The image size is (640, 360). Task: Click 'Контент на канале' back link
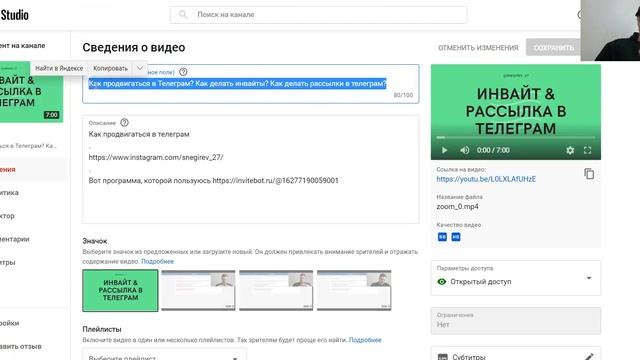[x=22, y=46]
